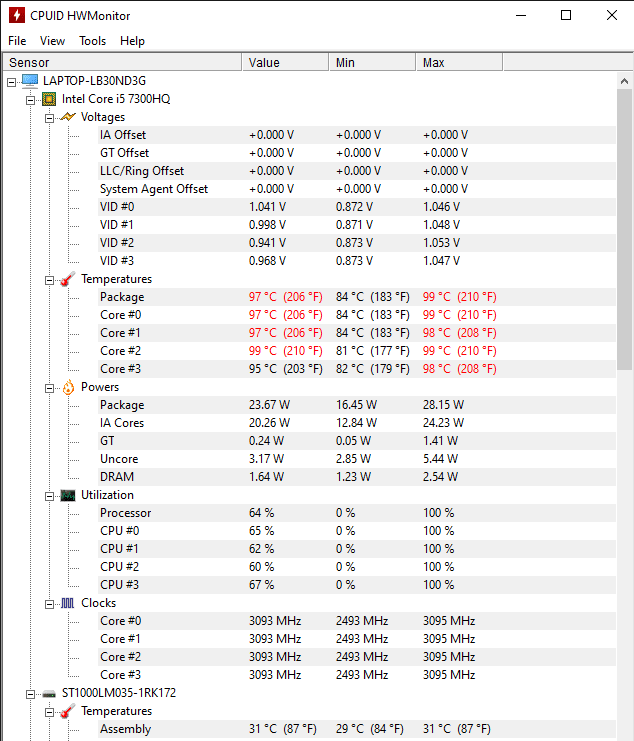Click the Powers flame icon
Image resolution: width=634 pixels, height=741 pixels.
coord(68,387)
